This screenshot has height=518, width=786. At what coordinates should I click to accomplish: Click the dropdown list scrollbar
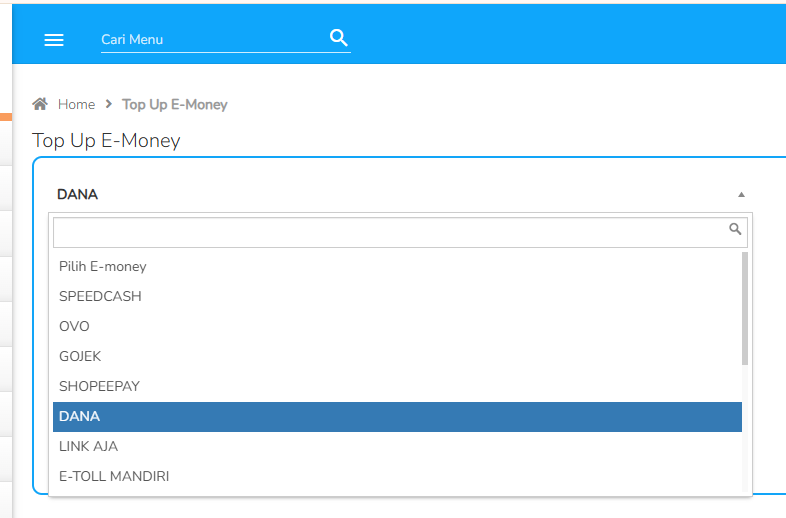pos(745,308)
